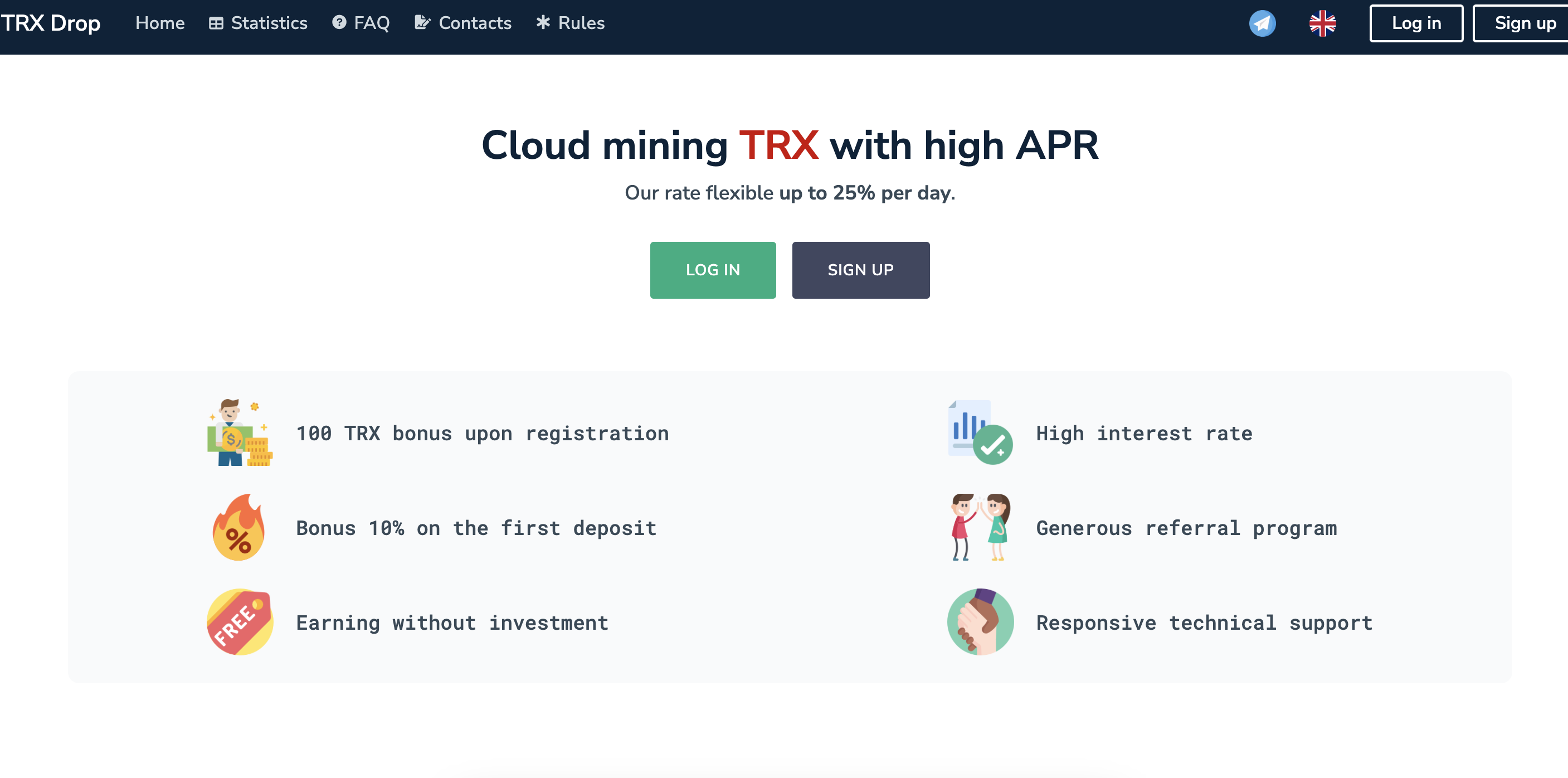
Task: Open the FAQ menu item
Action: [372, 23]
